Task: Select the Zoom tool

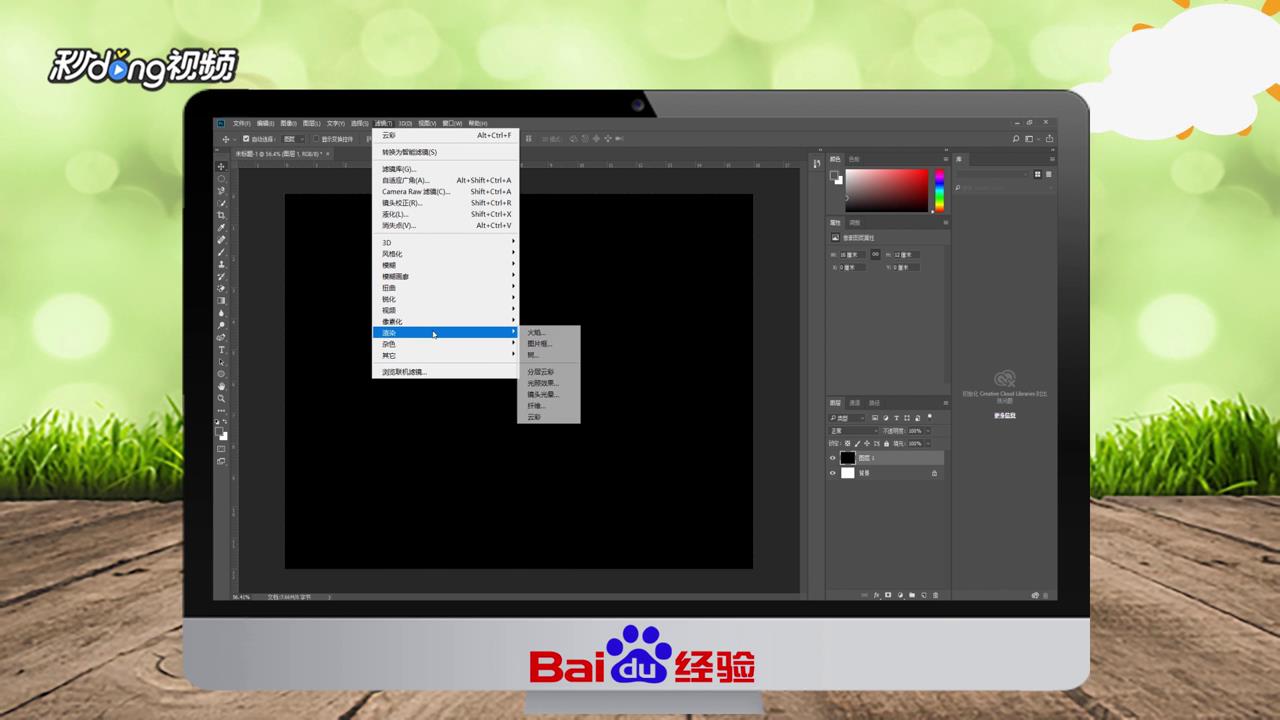Action: click(221, 398)
